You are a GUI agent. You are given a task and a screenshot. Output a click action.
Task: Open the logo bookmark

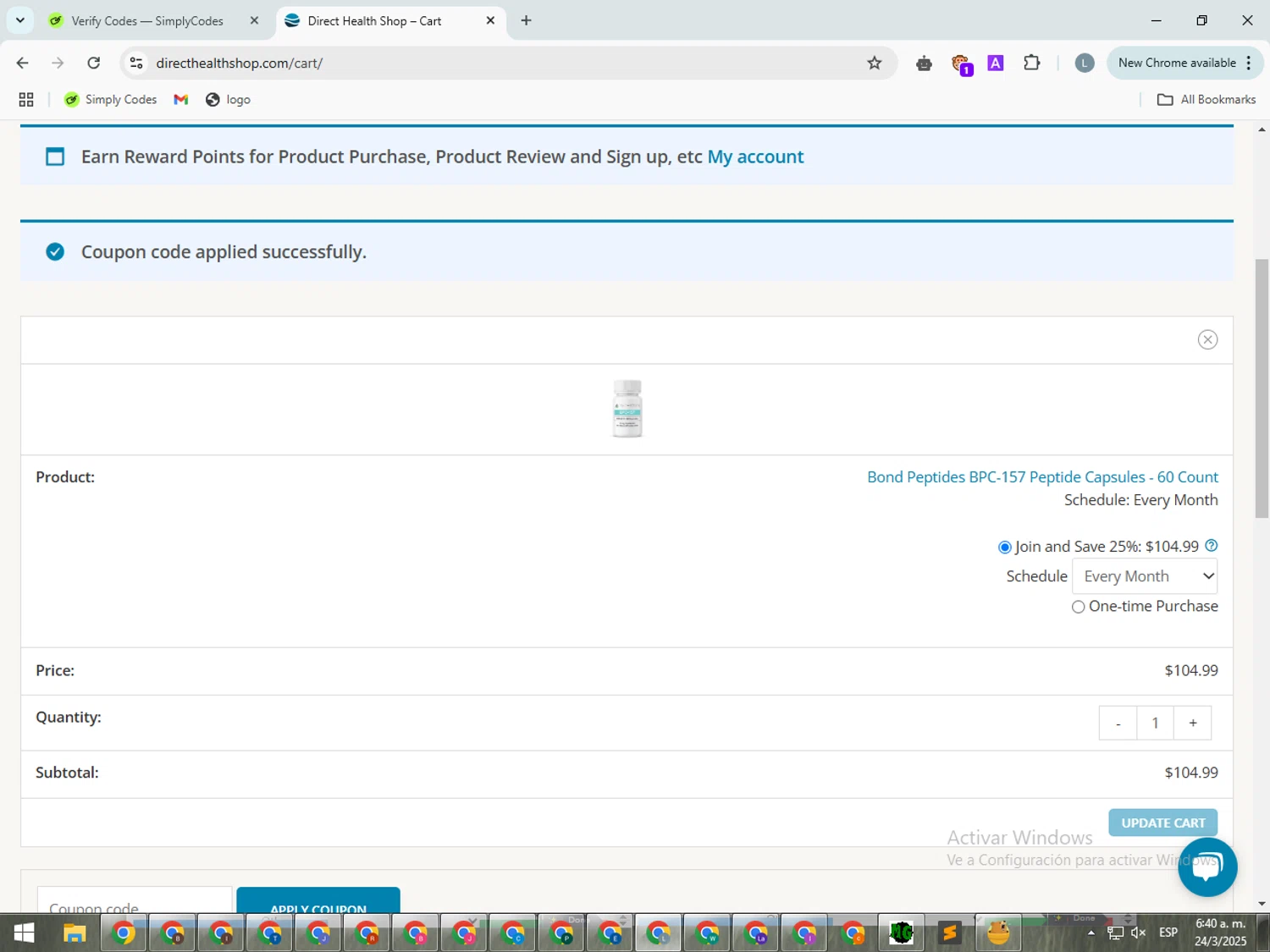point(229,100)
